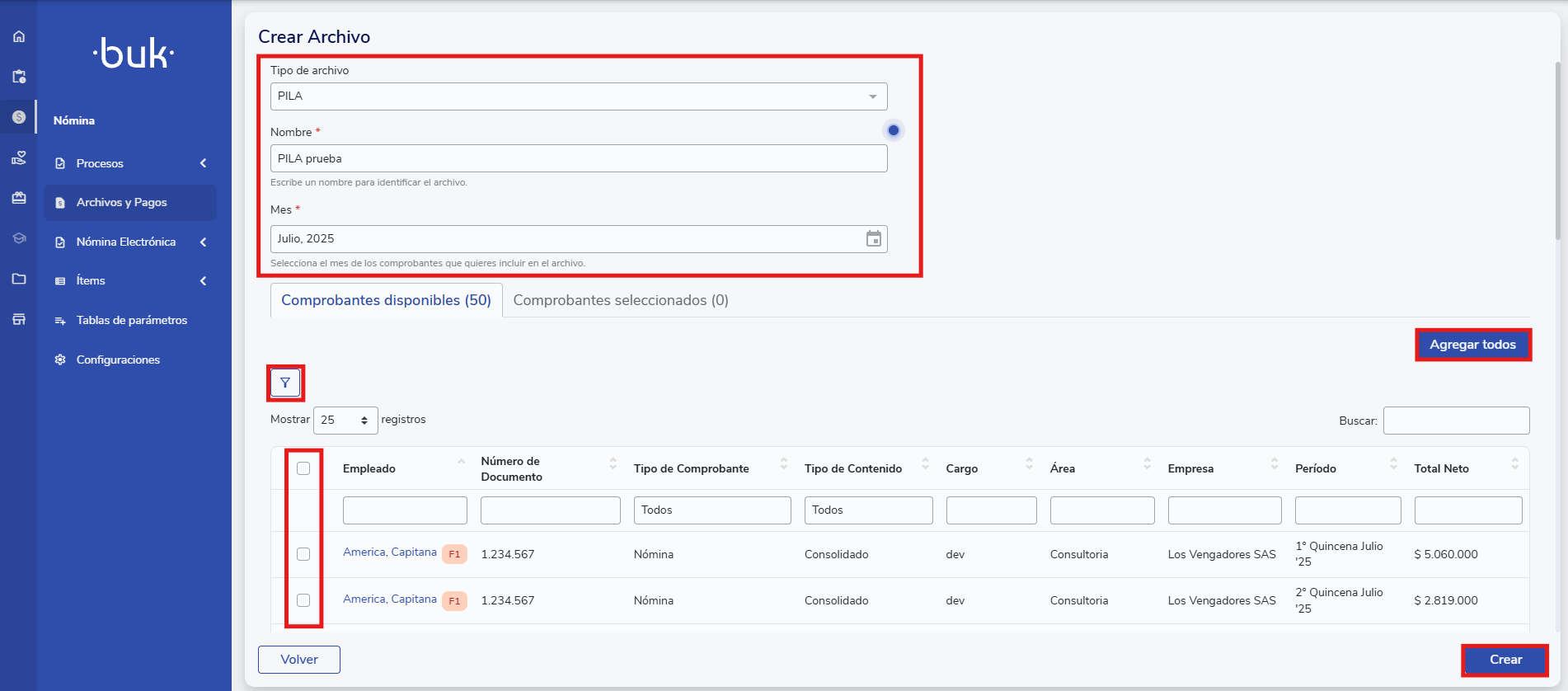Screen dimensions: 1568x691
Task: Open the filter funnel icon
Action: point(285,383)
